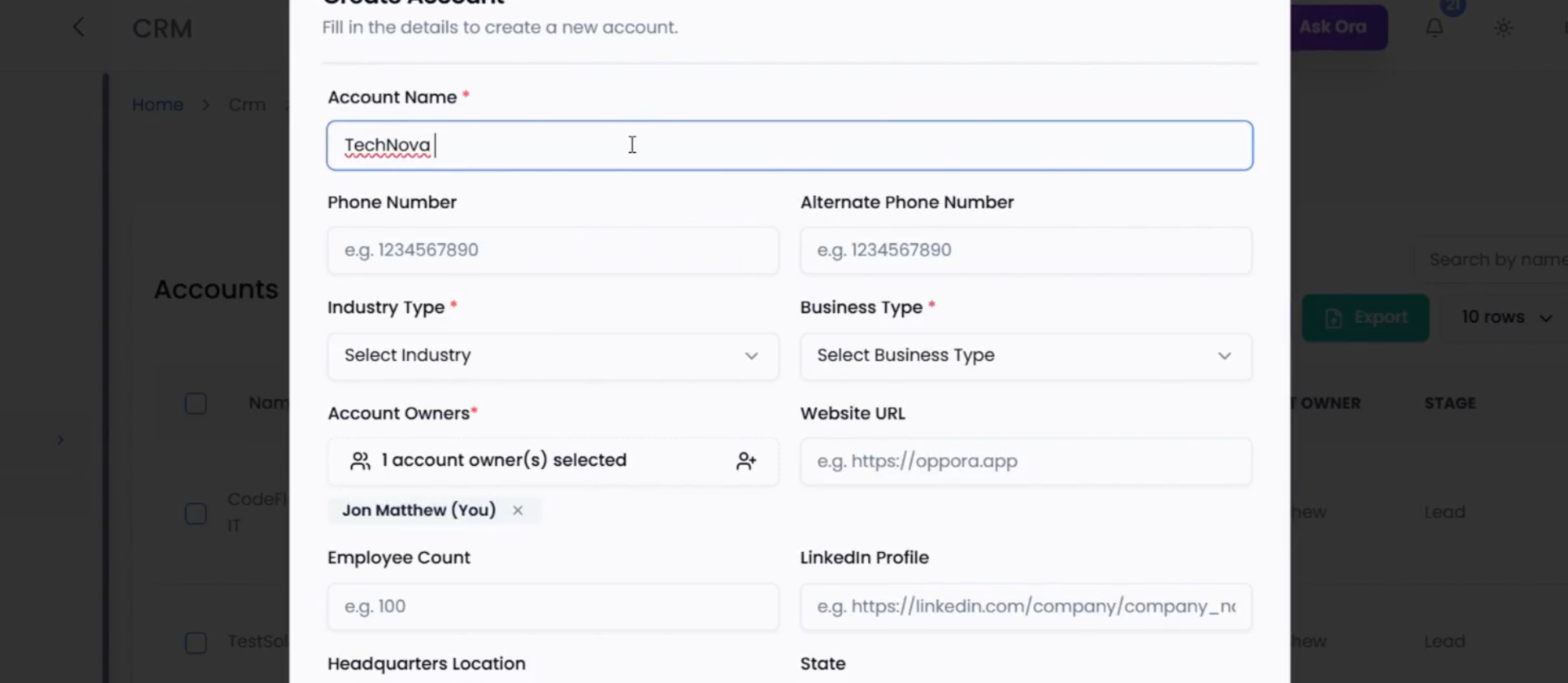Screen dimensions: 1568x683
Task: Click into the Employee Count field
Action: coord(553,606)
